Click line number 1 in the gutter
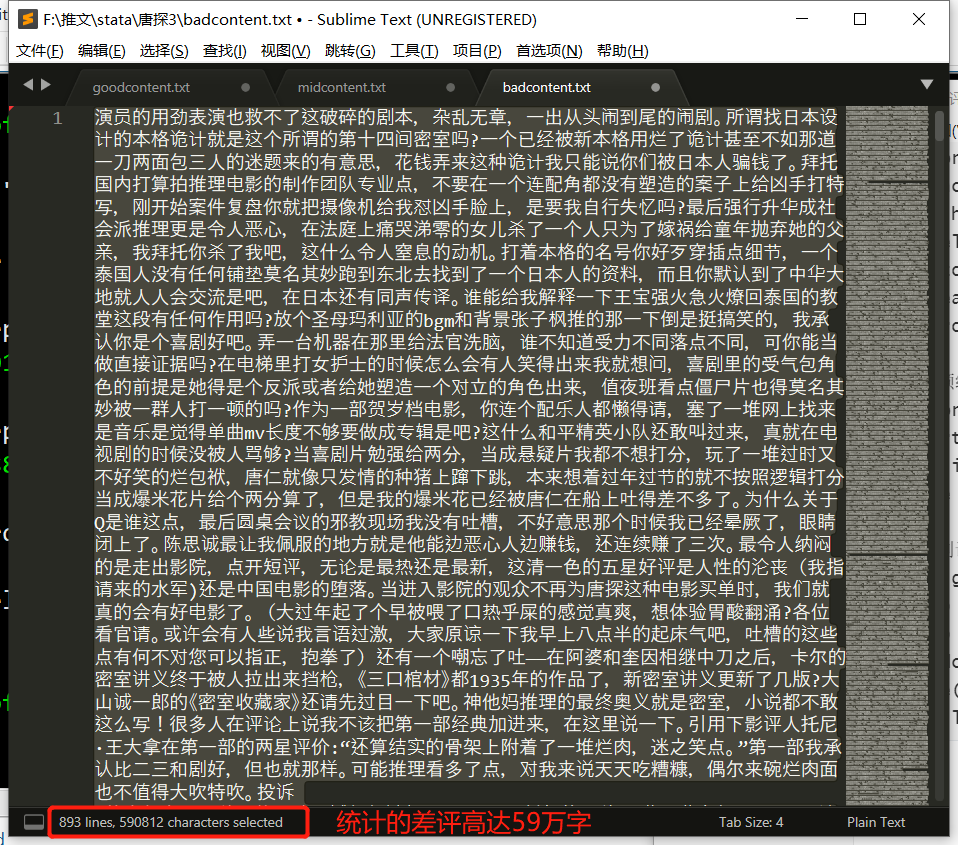 [57, 118]
